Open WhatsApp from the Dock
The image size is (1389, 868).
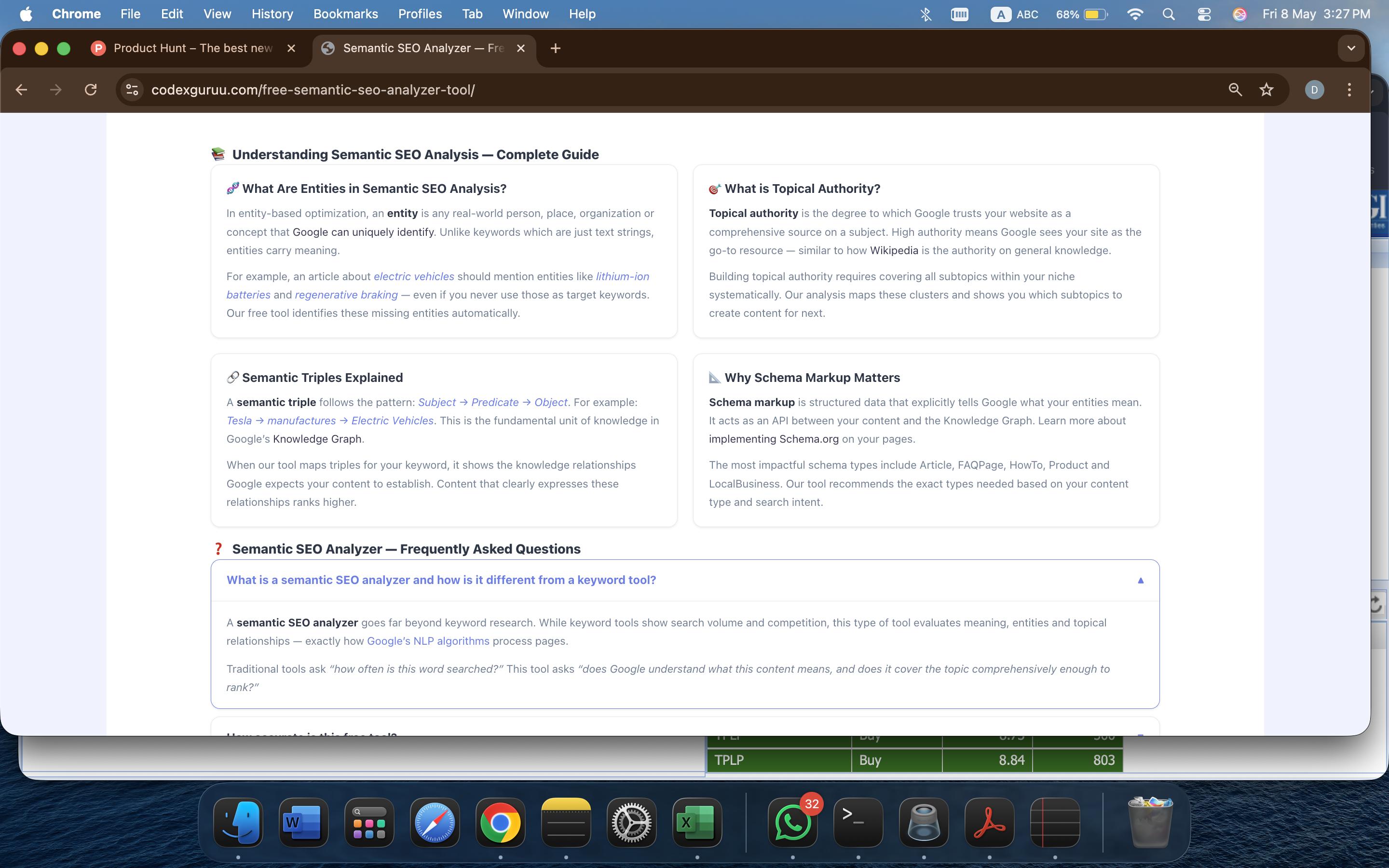(793, 823)
